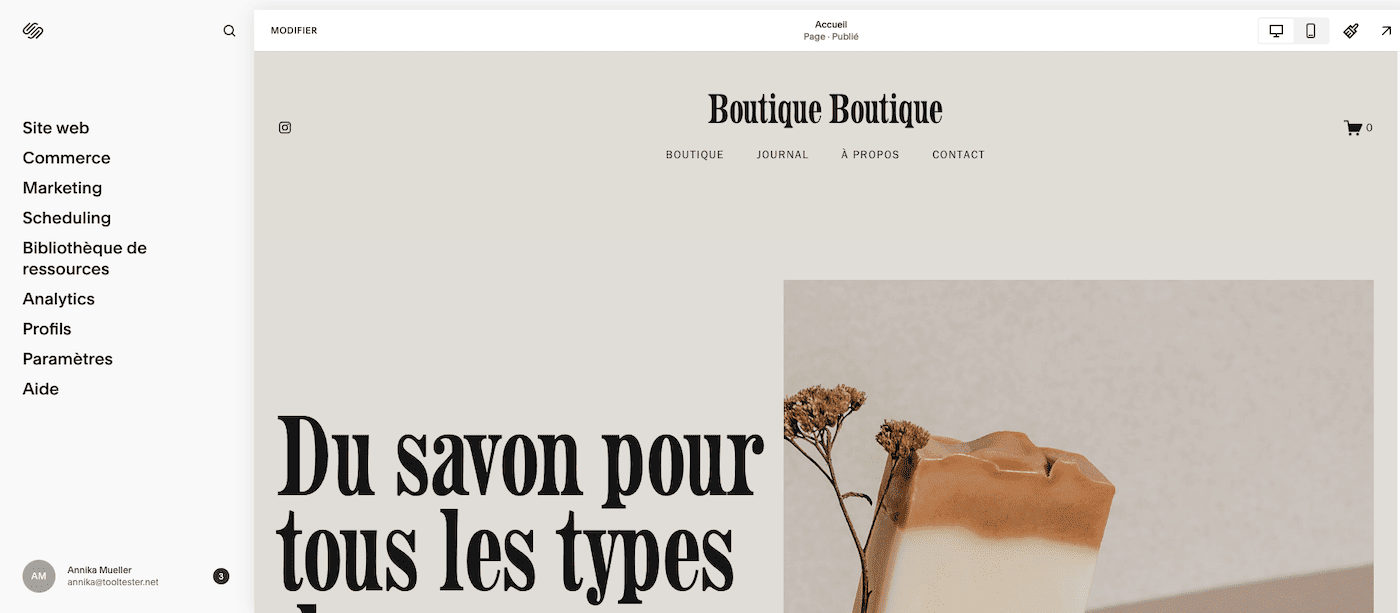Open the notifications badge showing 3
This screenshot has height=613, width=1400.
click(221, 576)
